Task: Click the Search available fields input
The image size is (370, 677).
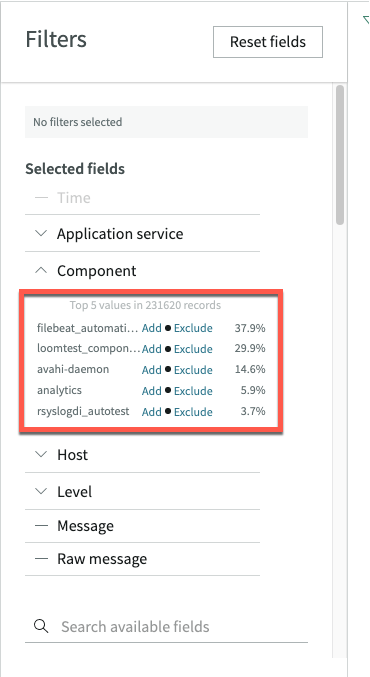Action: pyautogui.click(x=166, y=626)
